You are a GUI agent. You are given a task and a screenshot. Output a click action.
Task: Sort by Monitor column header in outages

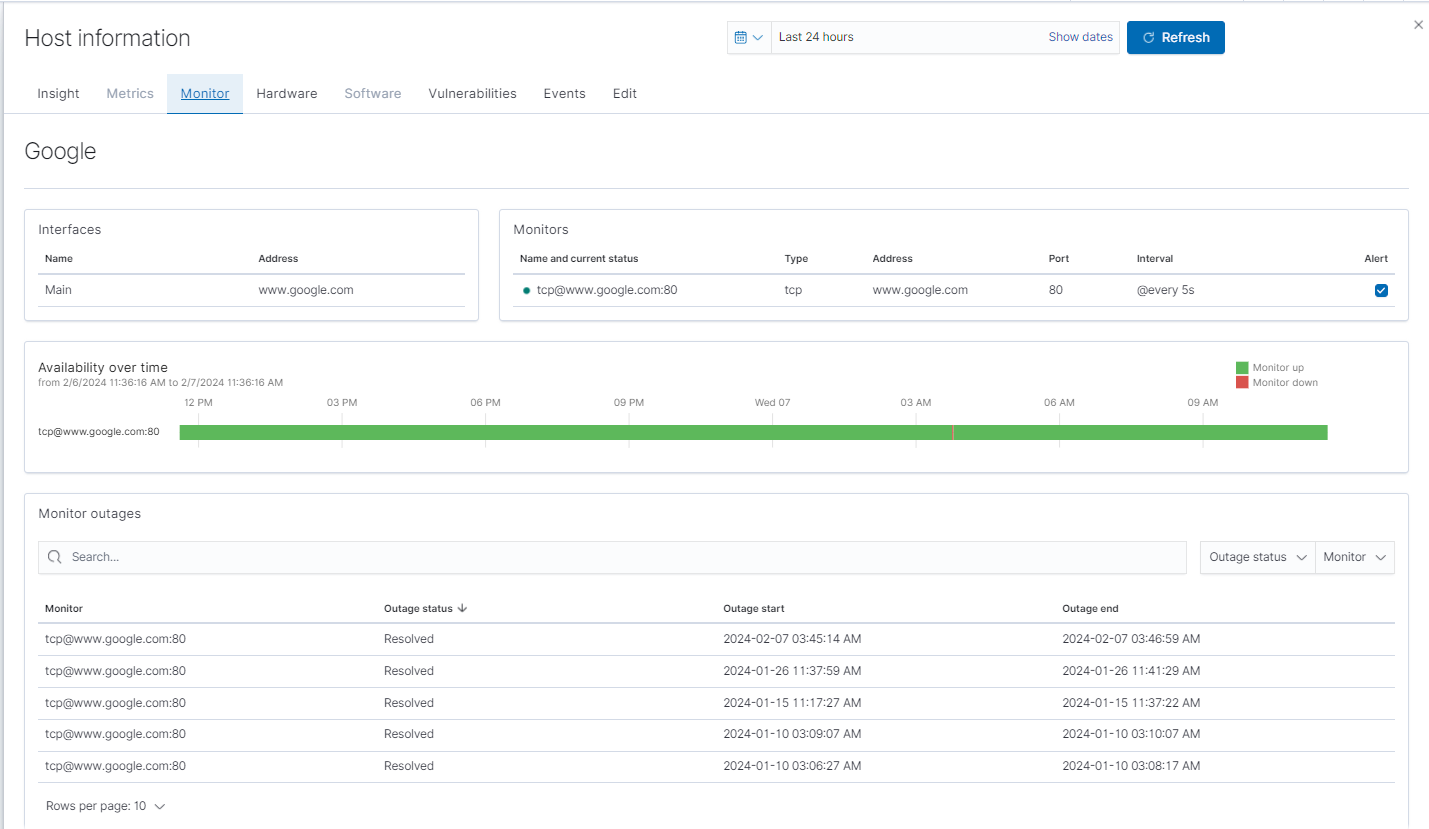[64, 608]
